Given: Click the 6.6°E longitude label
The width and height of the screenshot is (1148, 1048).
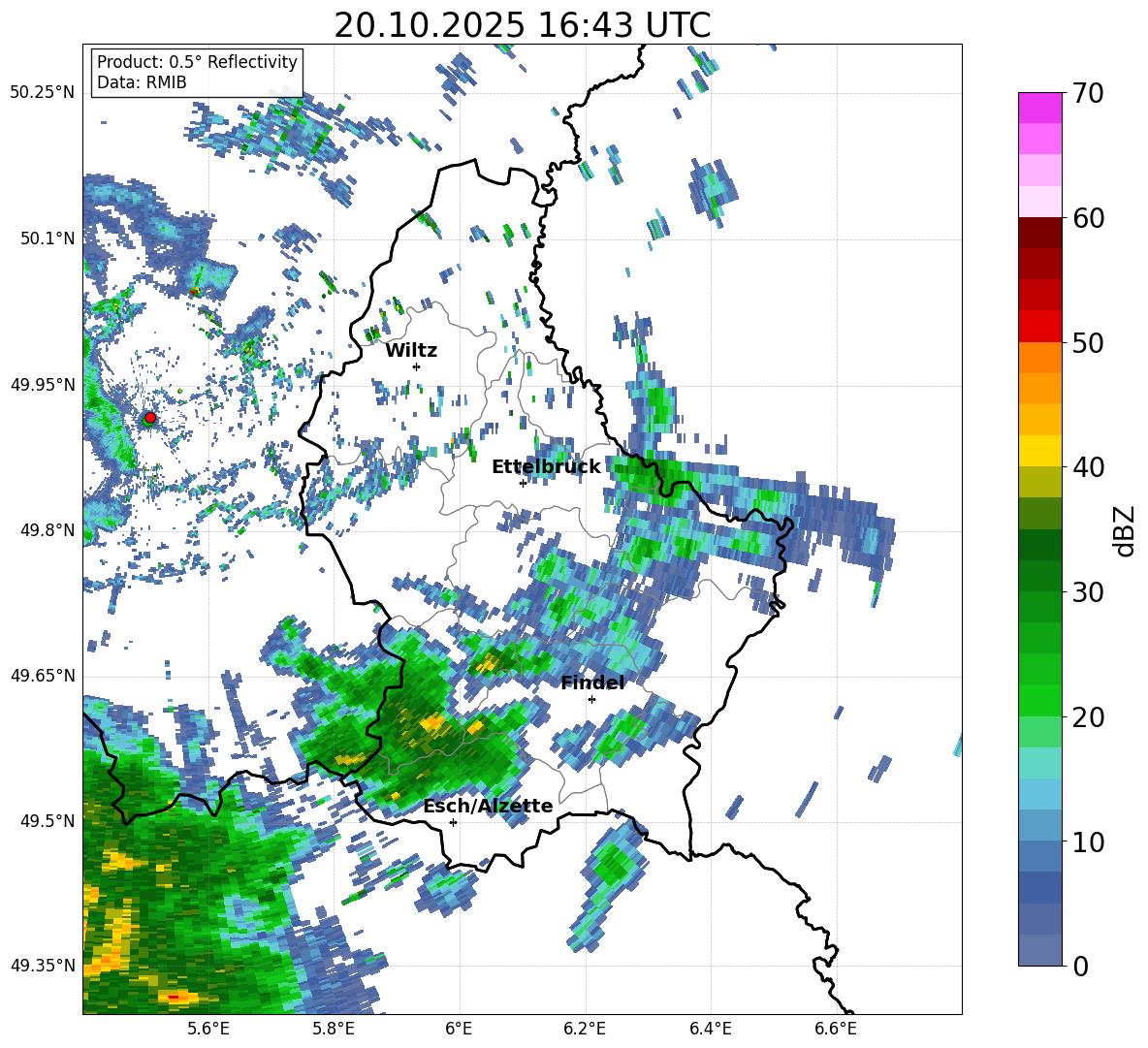Looking at the screenshot, I should [x=836, y=1029].
